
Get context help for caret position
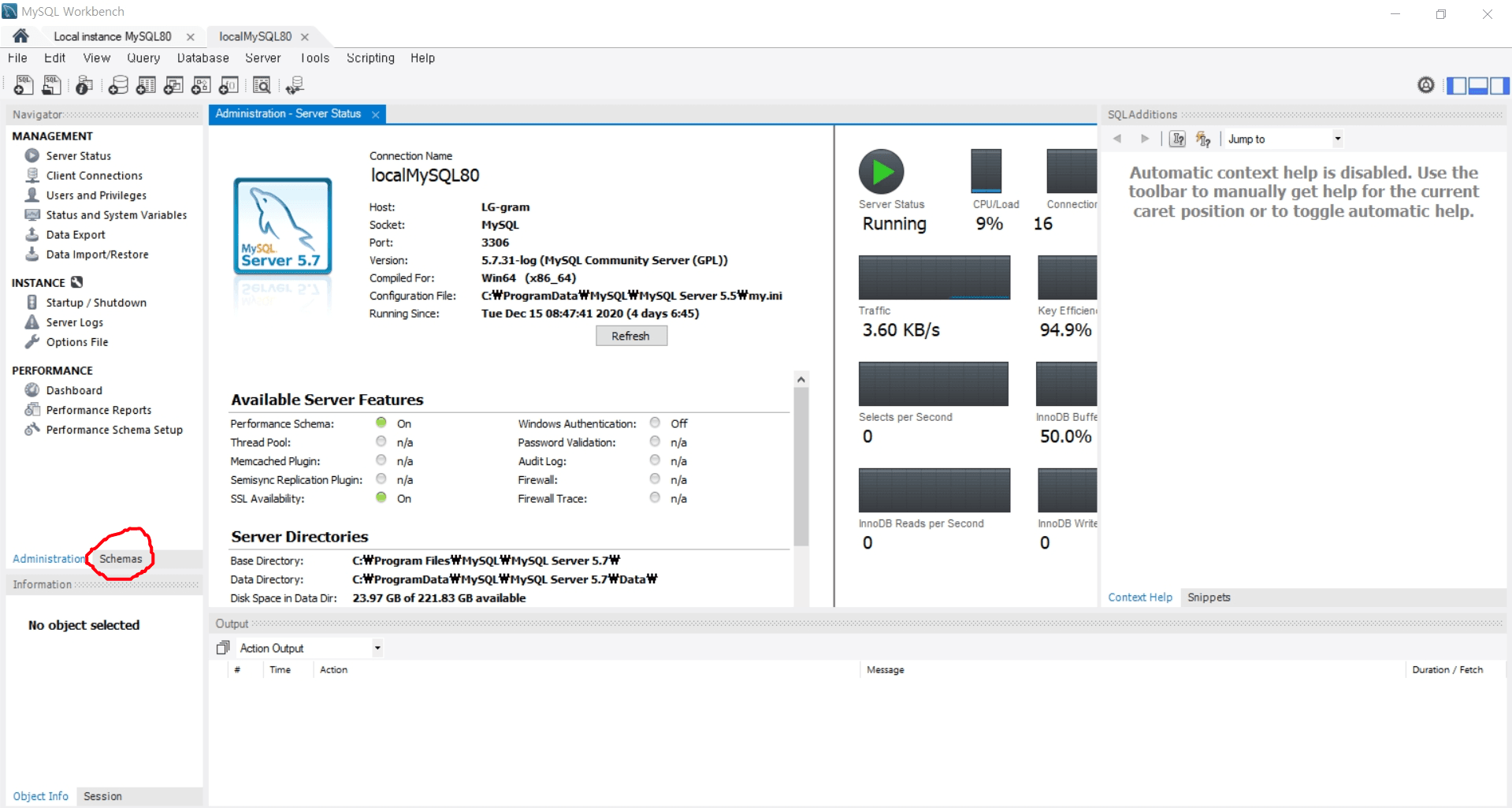point(1177,139)
